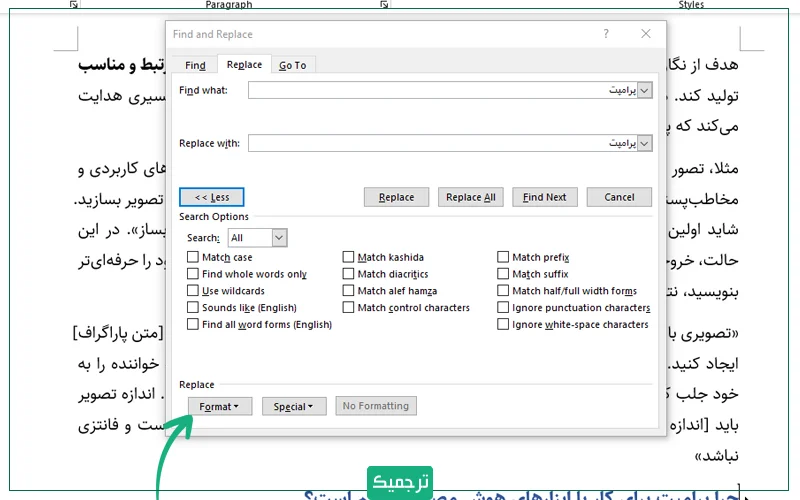The image size is (800, 500).
Task: Open the Search direction dropdown
Action: pyautogui.click(x=279, y=238)
